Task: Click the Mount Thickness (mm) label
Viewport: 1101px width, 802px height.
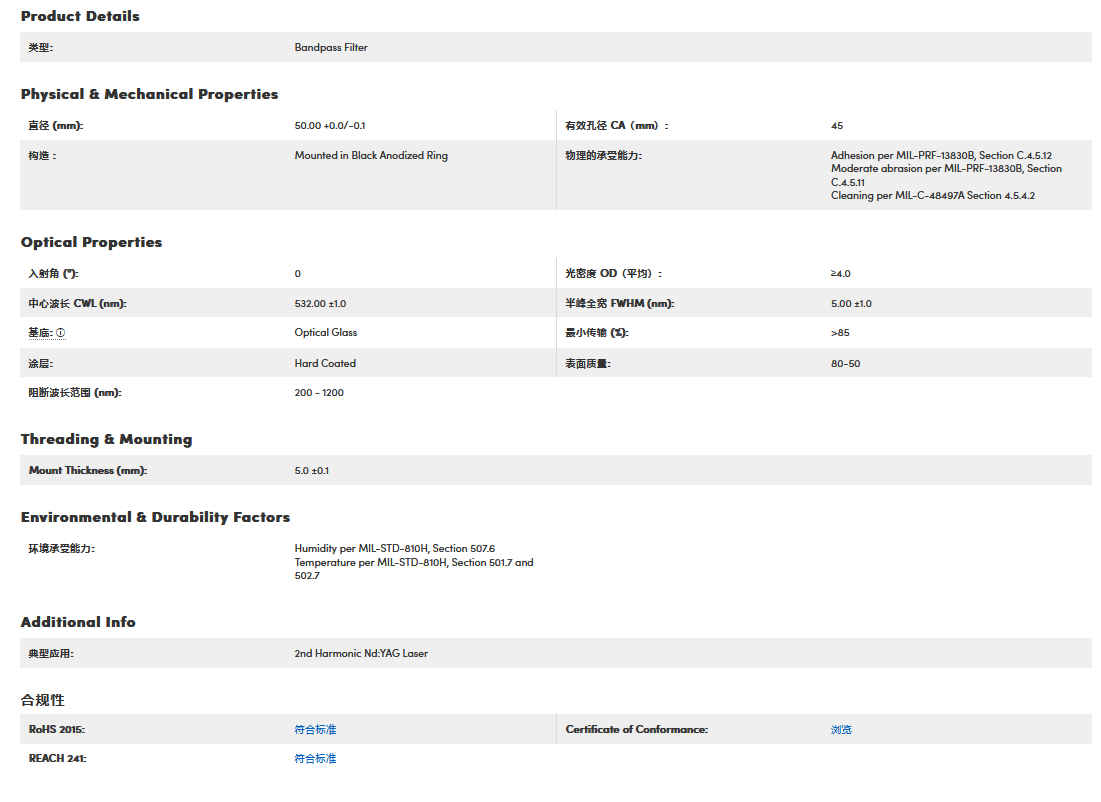Action: click(x=88, y=471)
